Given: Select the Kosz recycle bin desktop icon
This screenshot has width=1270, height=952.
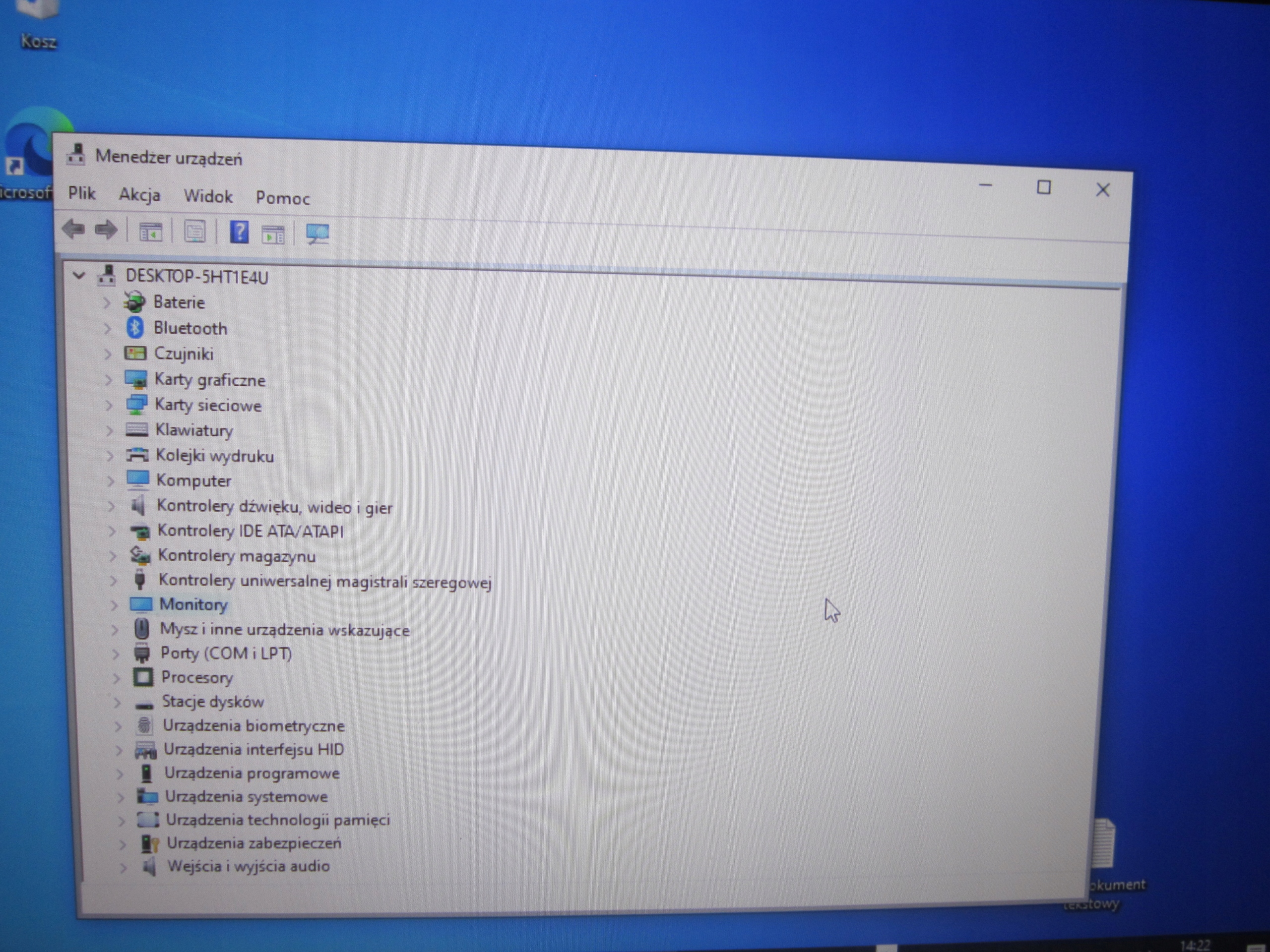Looking at the screenshot, I should click(x=38, y=26).
